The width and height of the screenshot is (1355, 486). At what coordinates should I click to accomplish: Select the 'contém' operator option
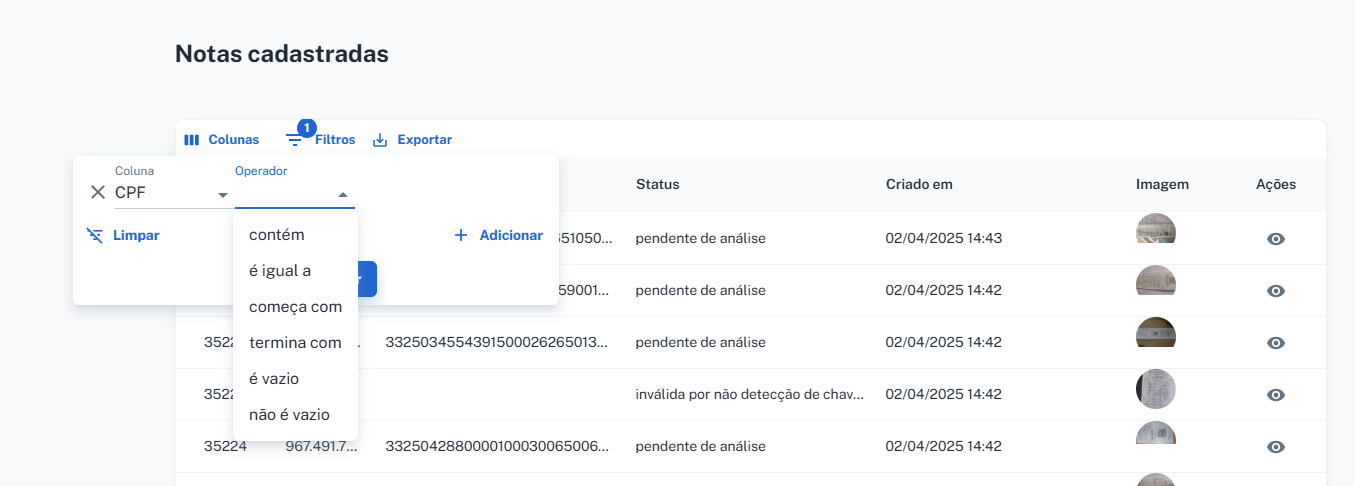(x=277, y=235)
